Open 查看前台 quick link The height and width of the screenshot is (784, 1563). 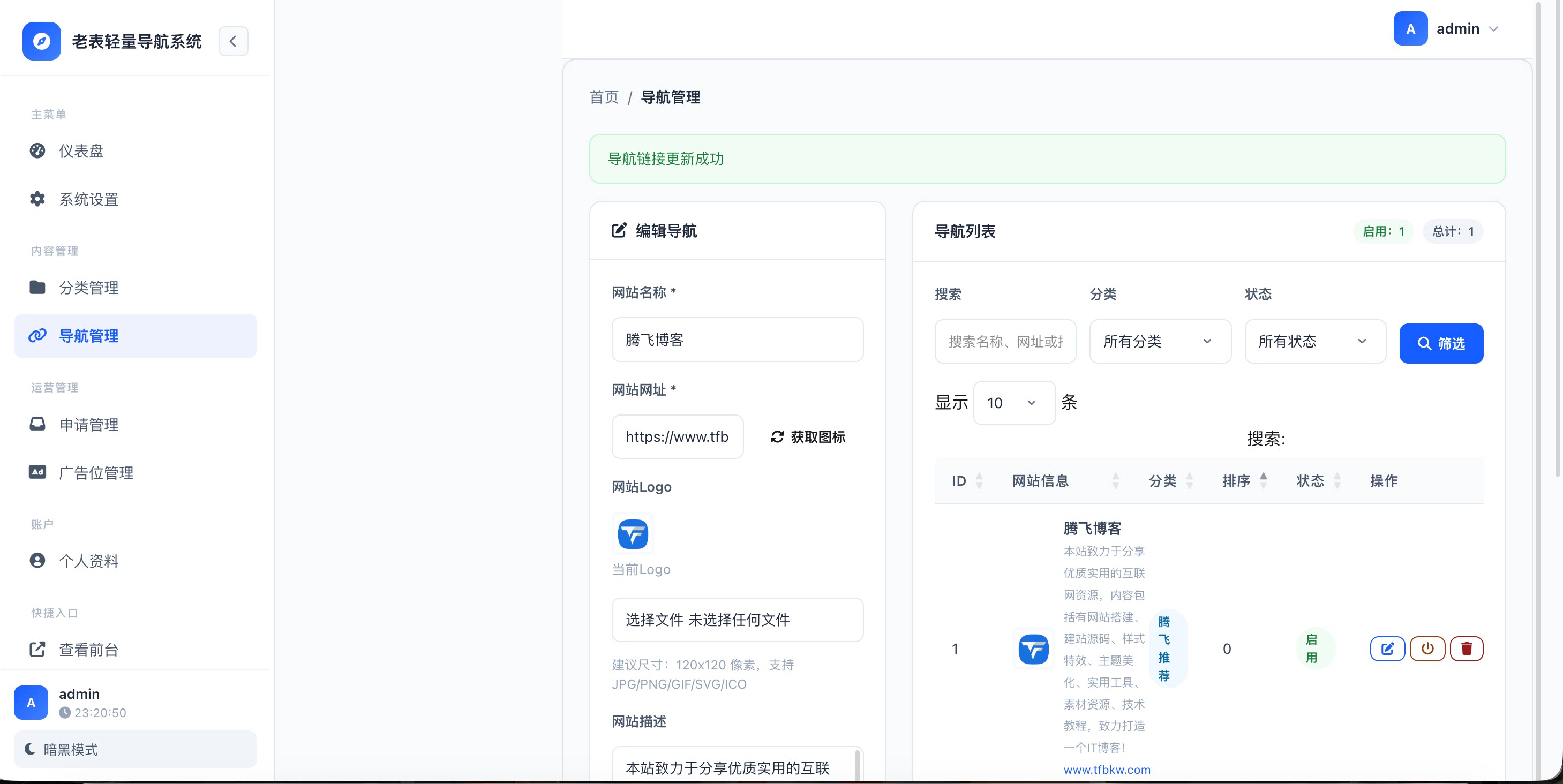pos(134,649)
